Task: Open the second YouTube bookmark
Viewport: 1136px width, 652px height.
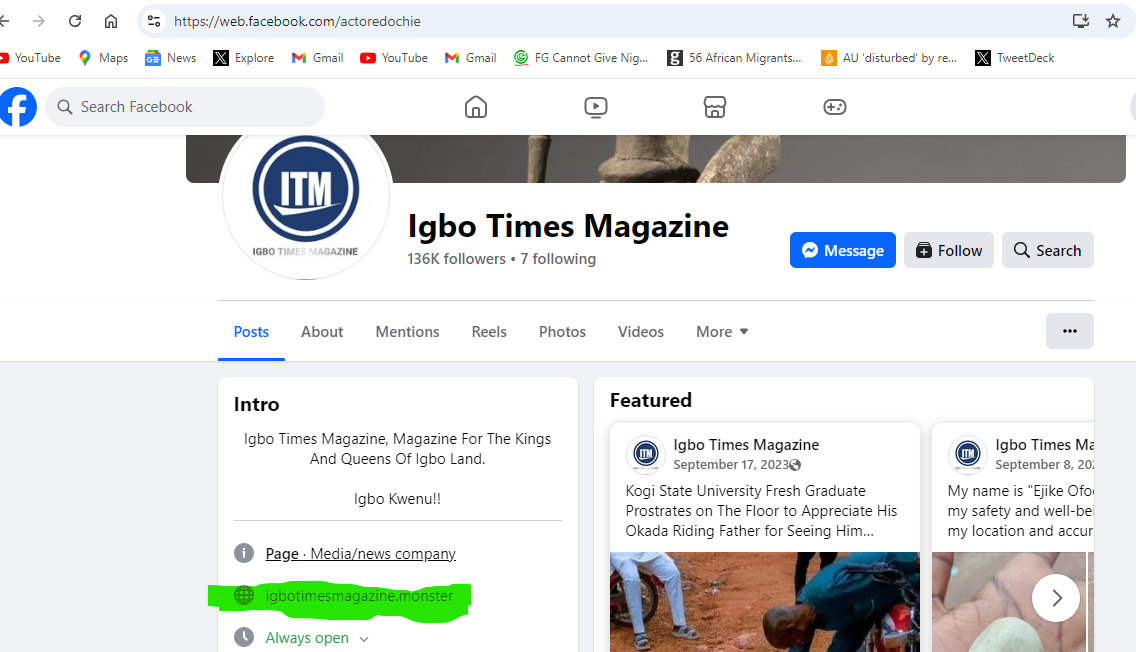Action: tap(393, 58)
